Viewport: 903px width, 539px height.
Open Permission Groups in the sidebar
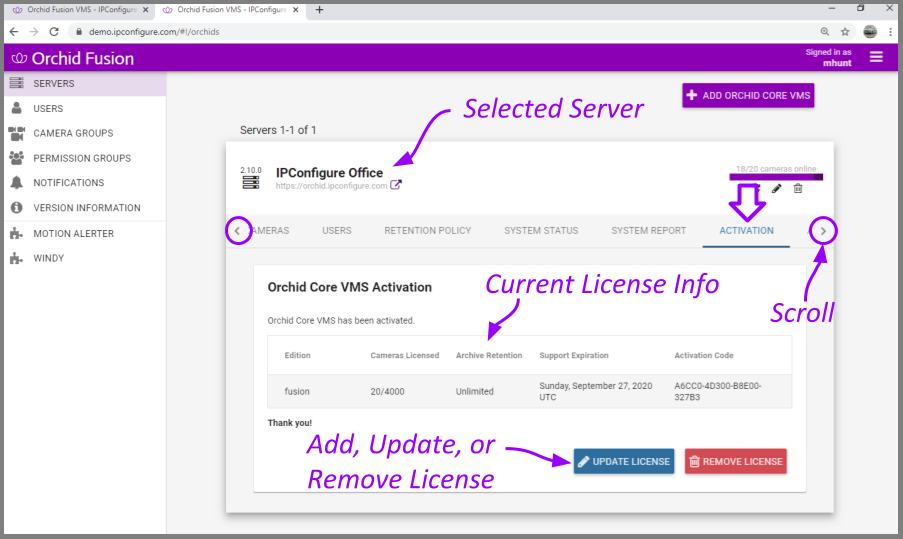pyautogui.click(x=85, y=158)
